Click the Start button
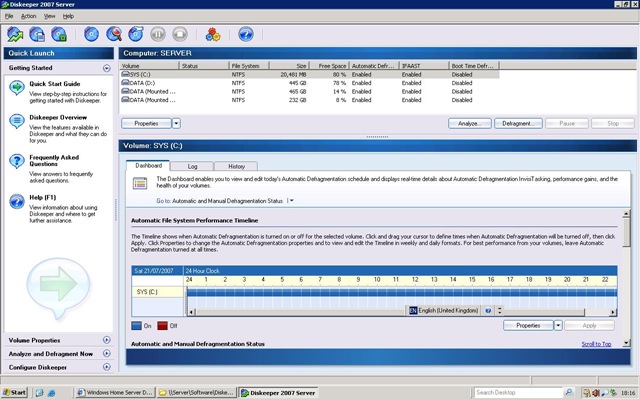The width and height of the screenshot is (640, 400). point(14,393)
